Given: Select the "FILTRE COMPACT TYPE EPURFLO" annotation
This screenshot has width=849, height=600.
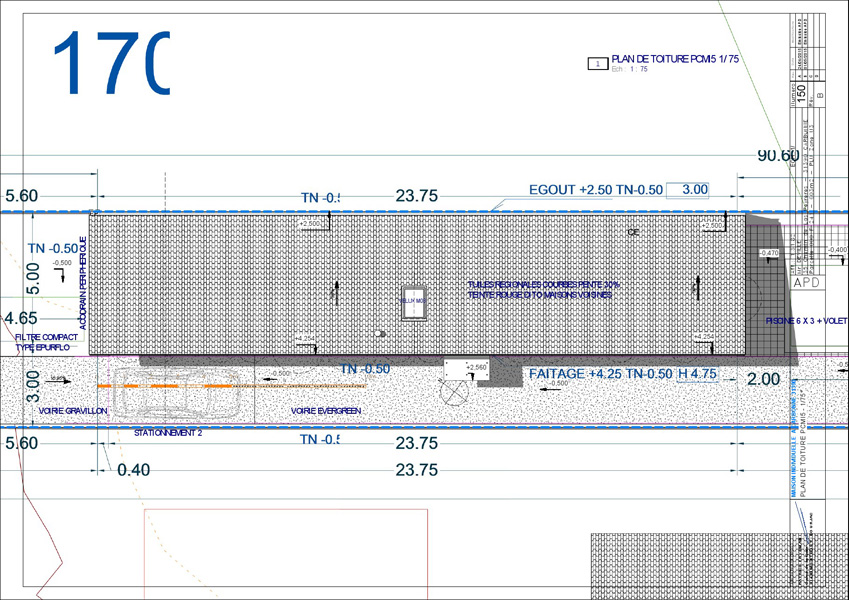Looking at the screenshot, I should pyautogui.click(x=46, y=343).
